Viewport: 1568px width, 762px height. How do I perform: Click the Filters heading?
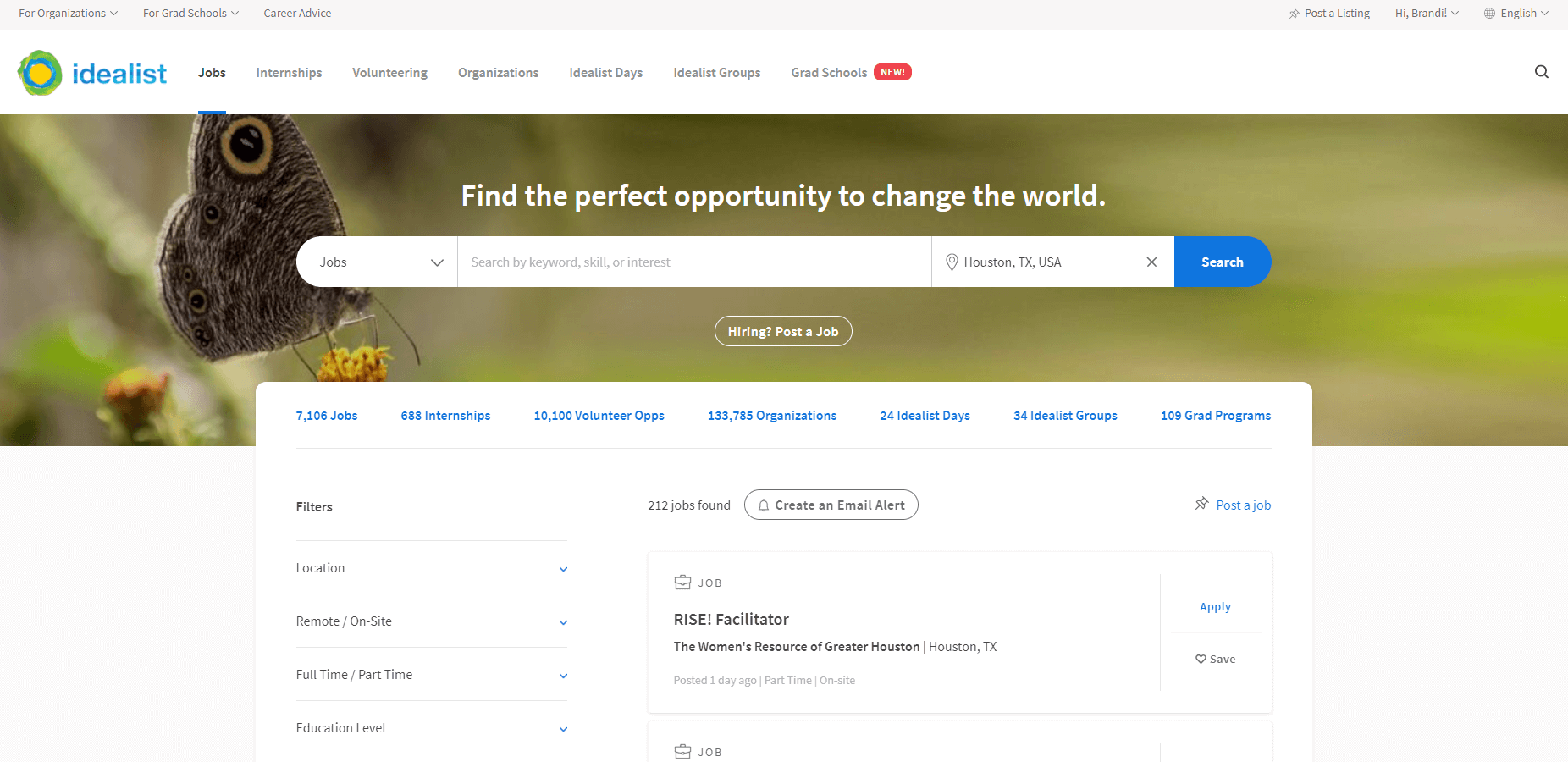[314, 507]
